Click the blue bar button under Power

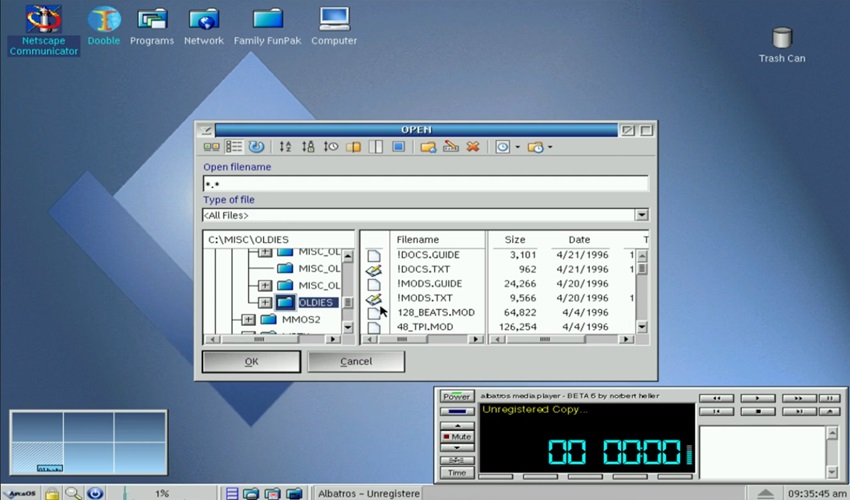[457, 412]
